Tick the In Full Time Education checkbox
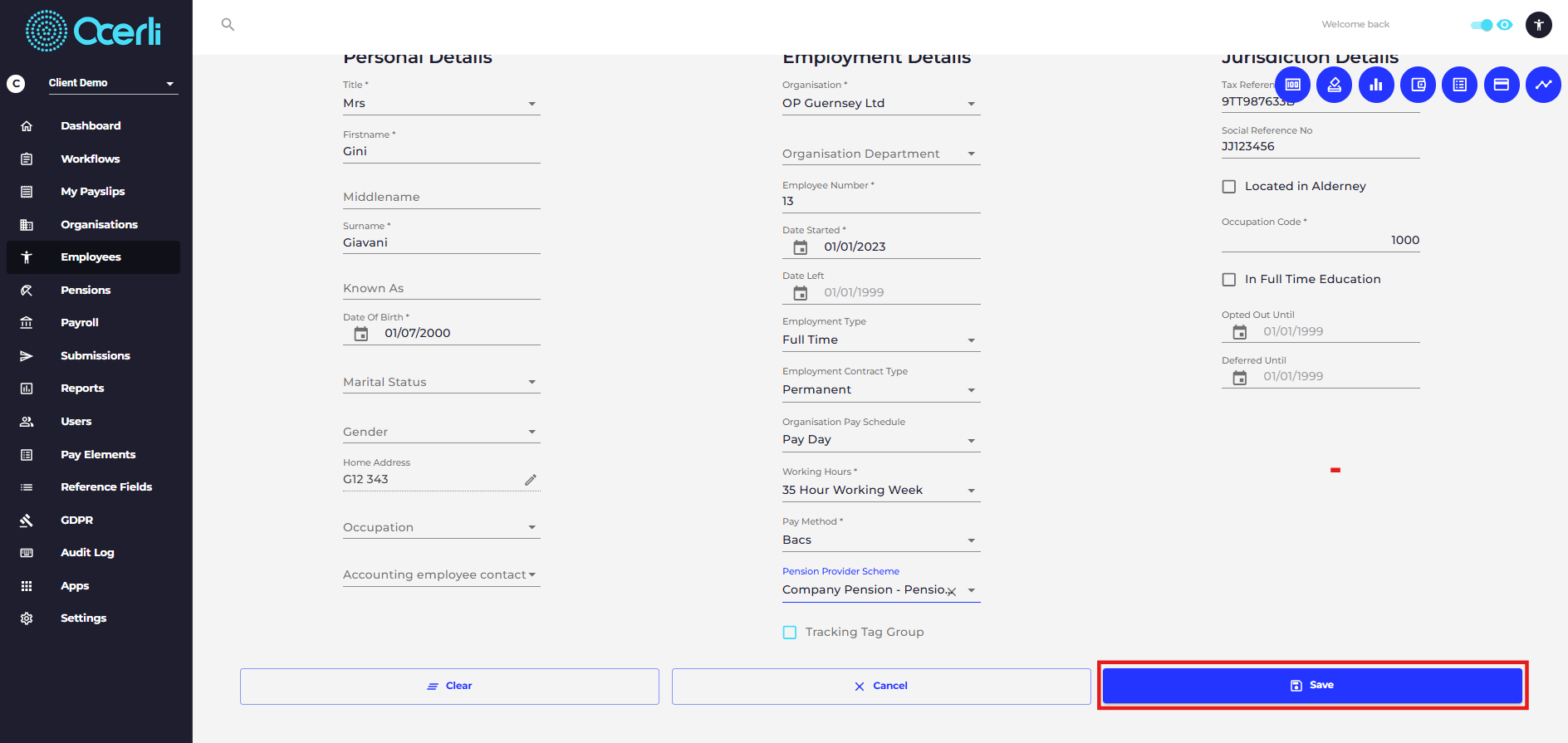The width and height of the screenshot is (1568, 743). (1229, 280)
